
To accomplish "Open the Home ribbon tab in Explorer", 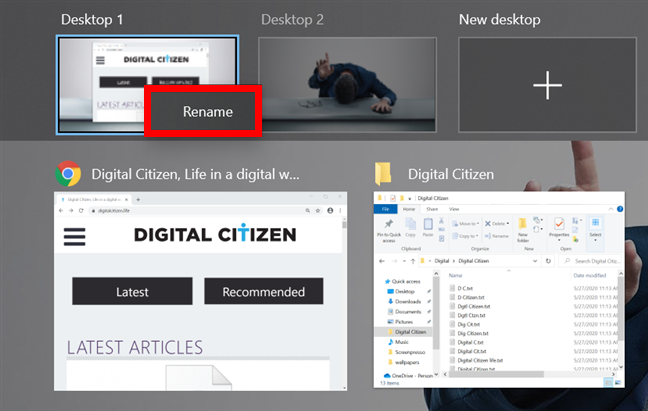I will point(409,209).
